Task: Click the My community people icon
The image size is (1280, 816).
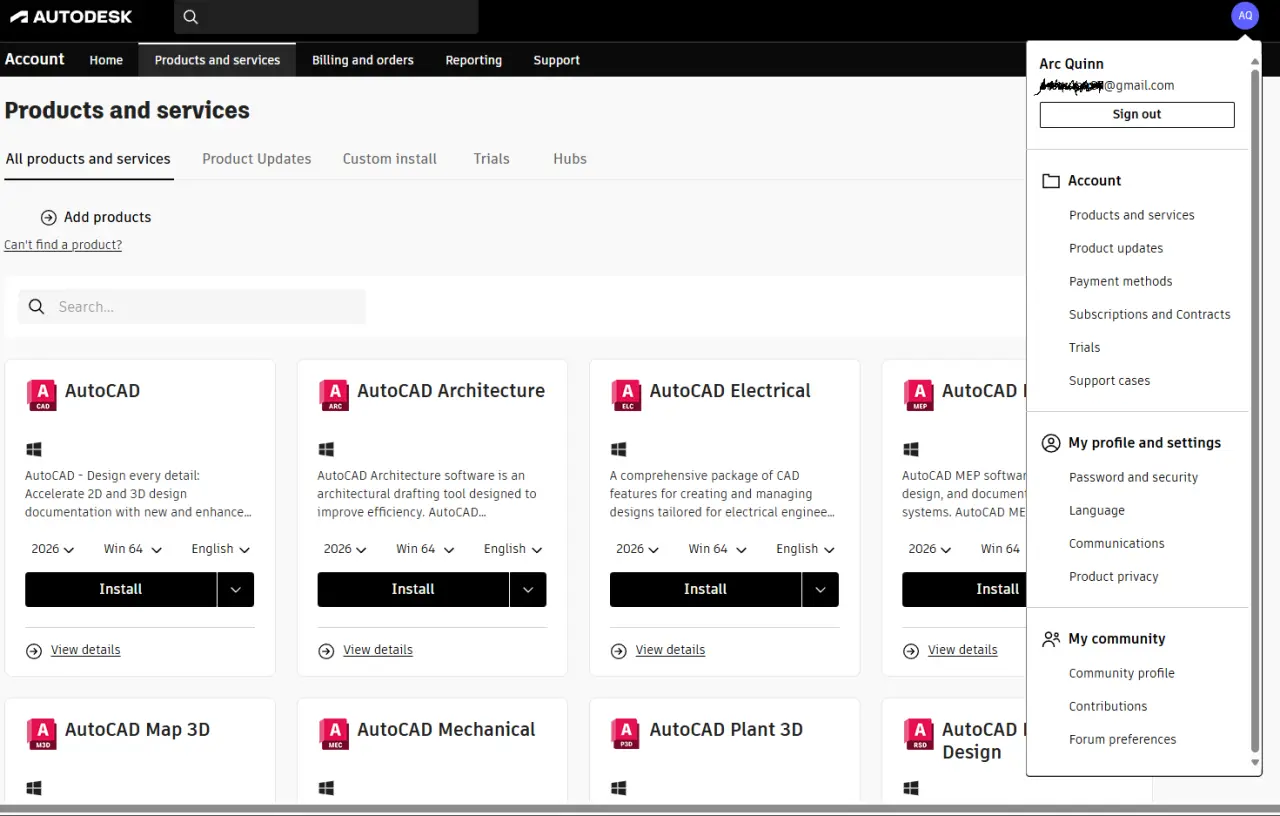Action: click(x=1051, y=639)
